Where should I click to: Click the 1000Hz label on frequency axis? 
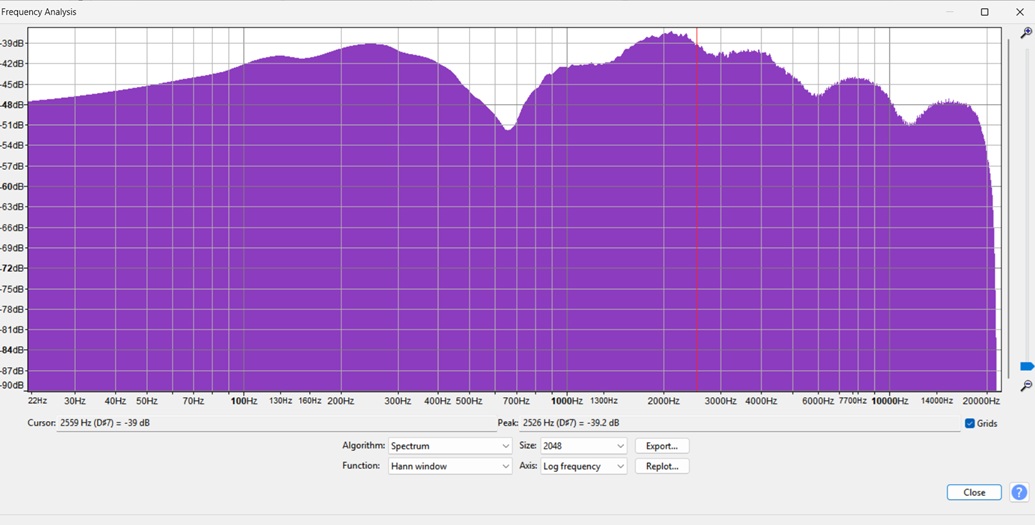[567, 401]
